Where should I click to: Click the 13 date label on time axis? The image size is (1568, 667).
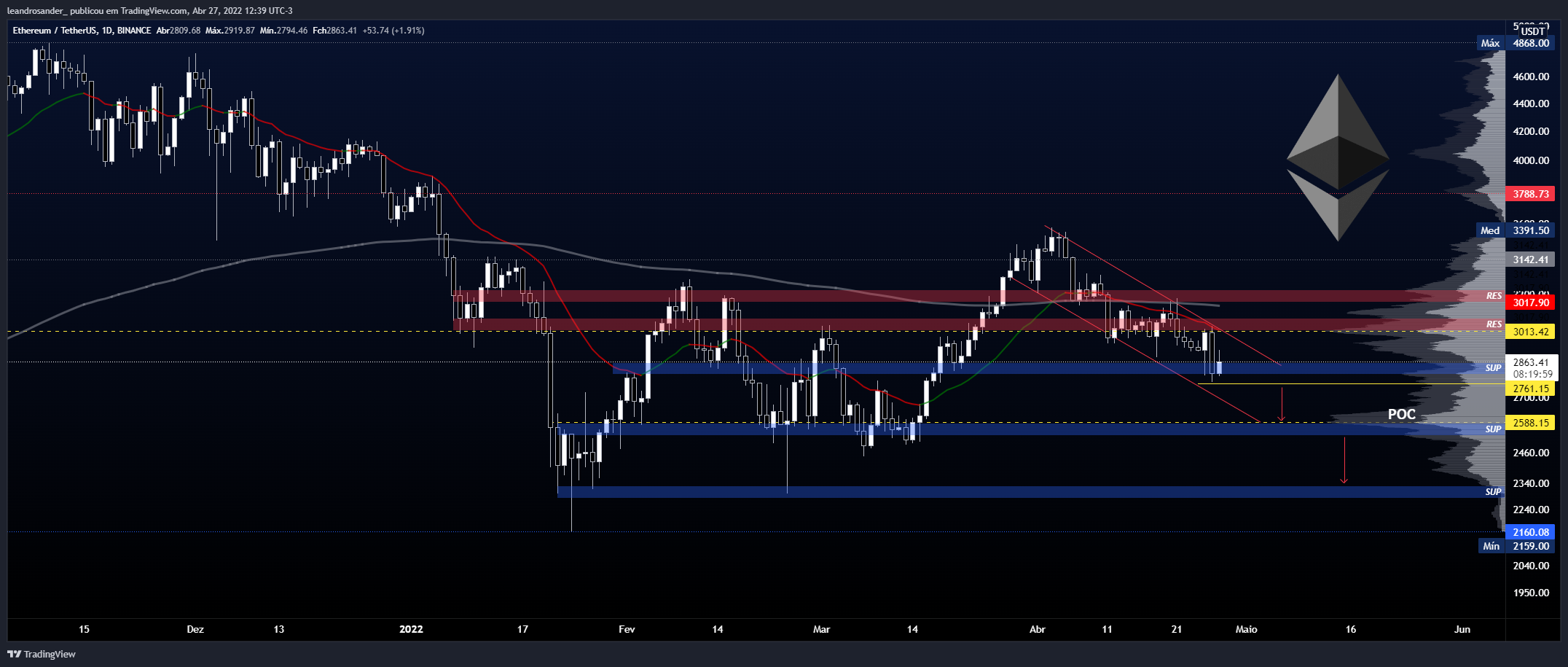(278, 629)
